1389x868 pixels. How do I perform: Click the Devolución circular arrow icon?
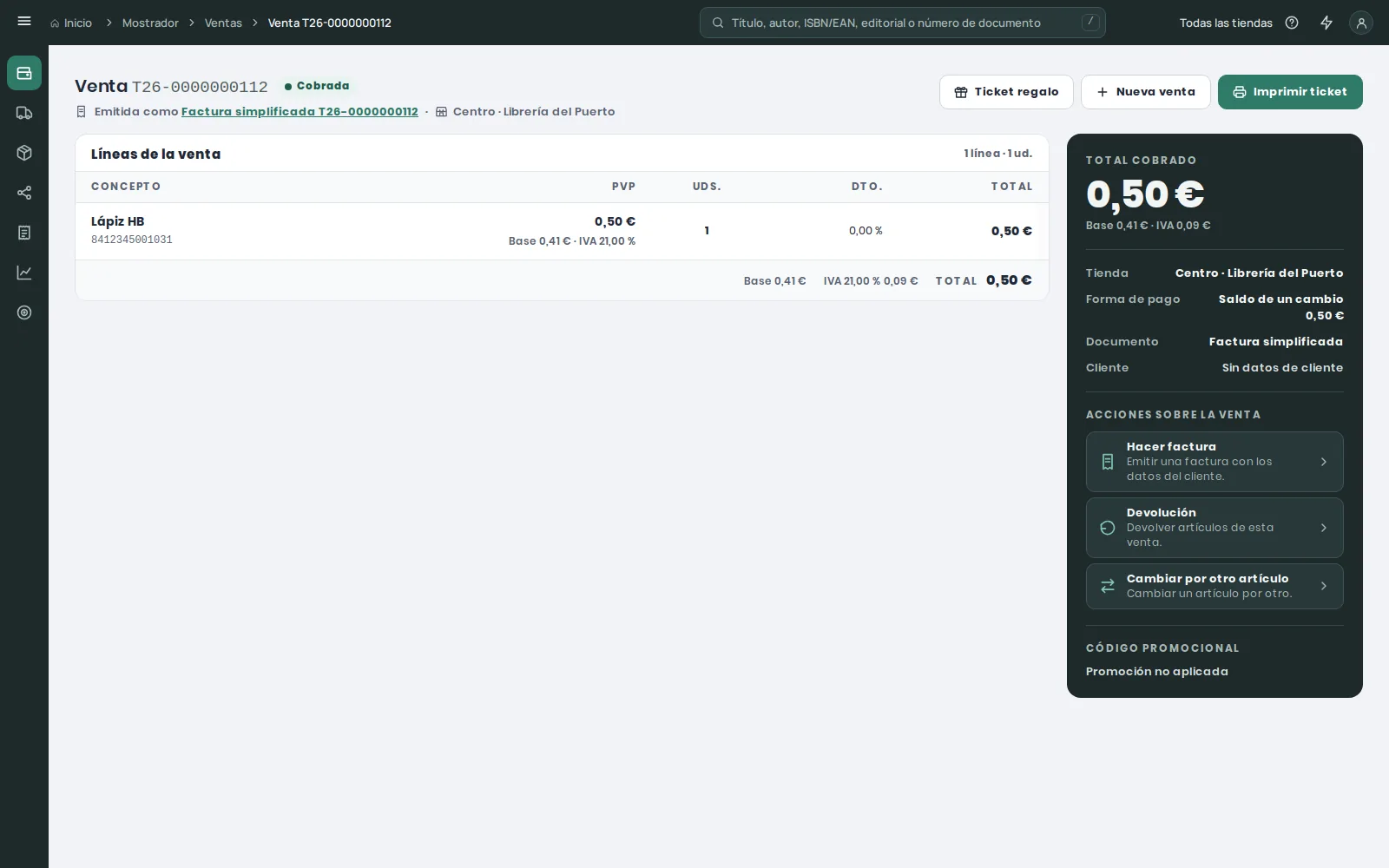(x=1108, y=528)
